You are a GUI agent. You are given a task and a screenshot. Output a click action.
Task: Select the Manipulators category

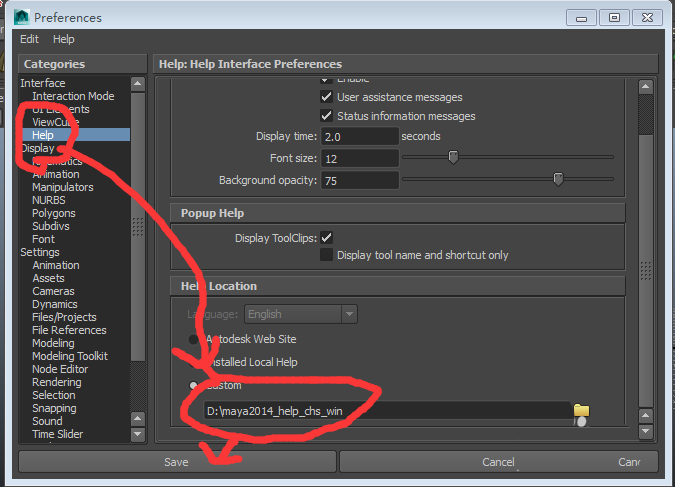tap(63, 187)
